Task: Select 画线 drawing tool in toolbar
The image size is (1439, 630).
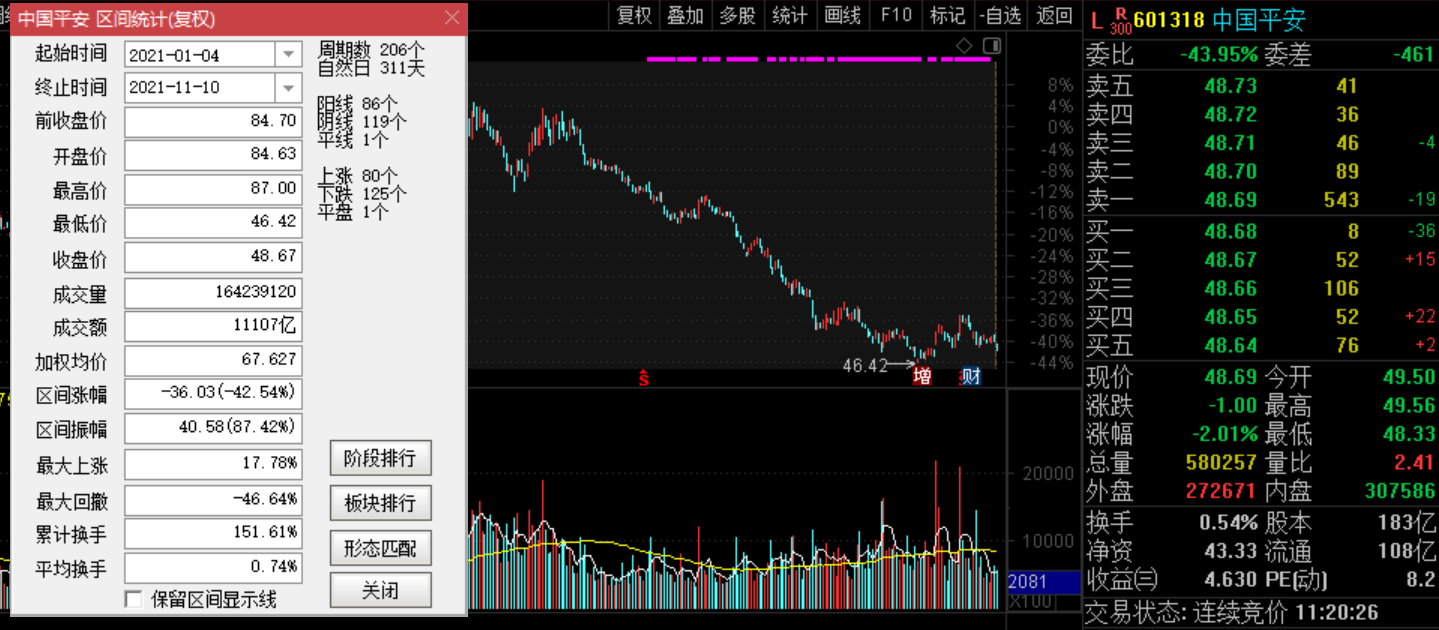Action: pyautogui.click(x=843, y=15)
